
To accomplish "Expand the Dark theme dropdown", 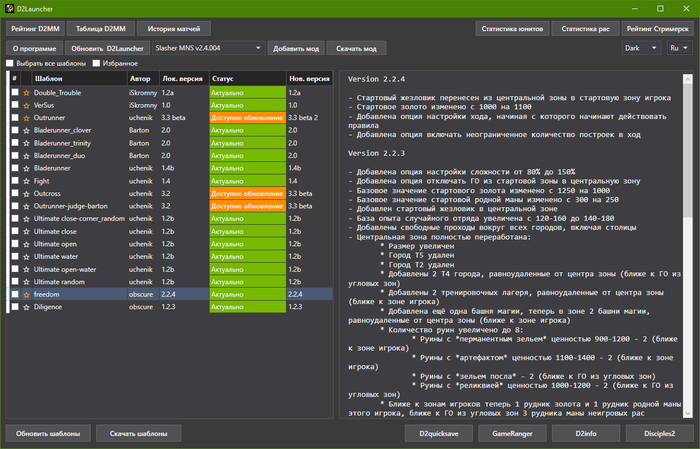I will tap(640, 47).
